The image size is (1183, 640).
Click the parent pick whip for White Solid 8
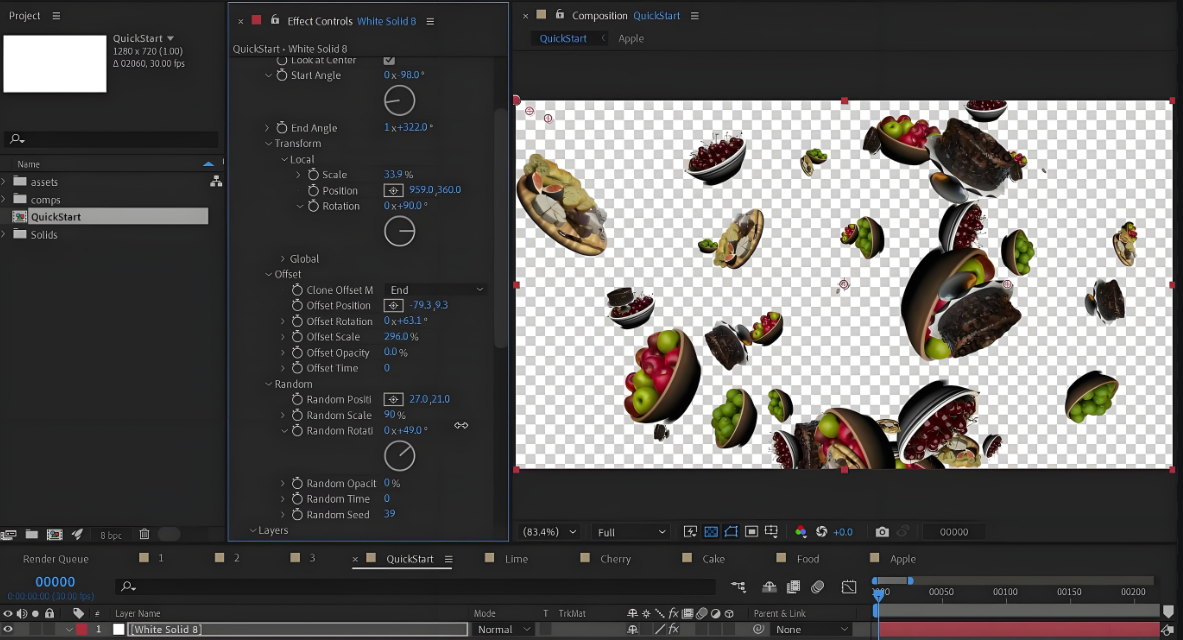point(758,629)
